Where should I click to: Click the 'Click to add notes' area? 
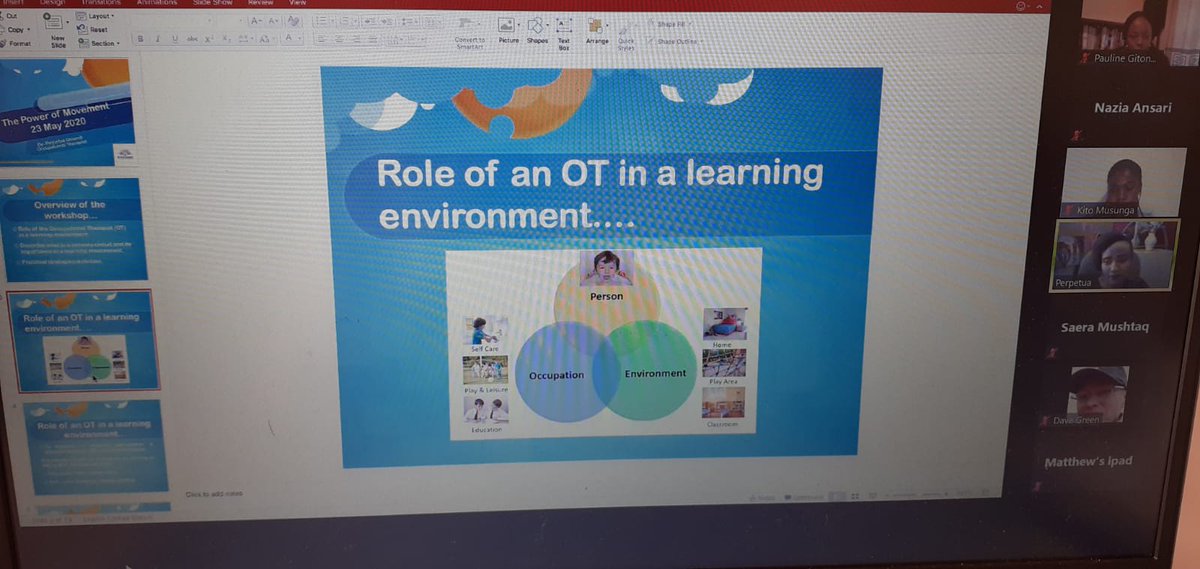pos(214,494)
